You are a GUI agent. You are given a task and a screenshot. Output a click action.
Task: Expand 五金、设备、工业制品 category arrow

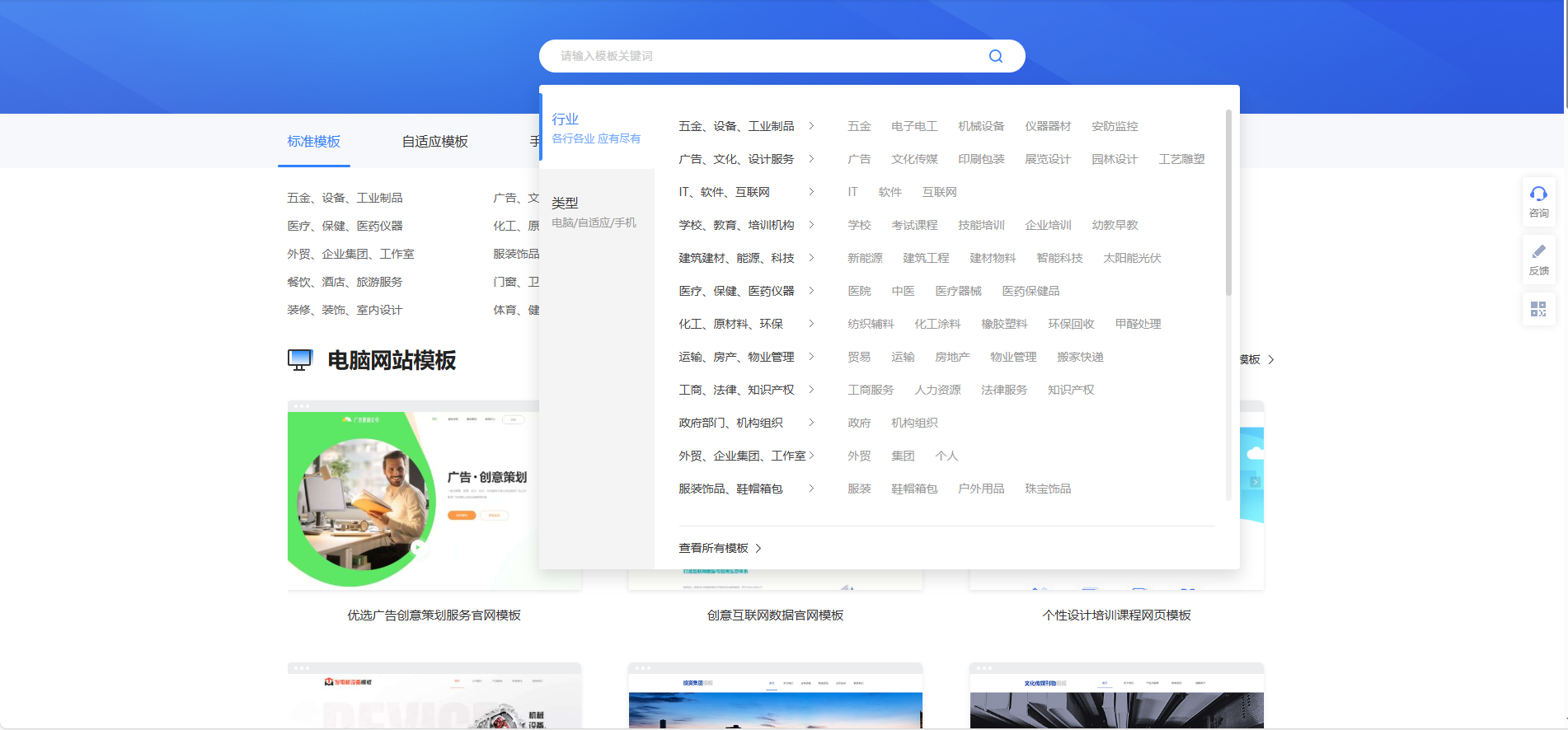tap(811, 126)
